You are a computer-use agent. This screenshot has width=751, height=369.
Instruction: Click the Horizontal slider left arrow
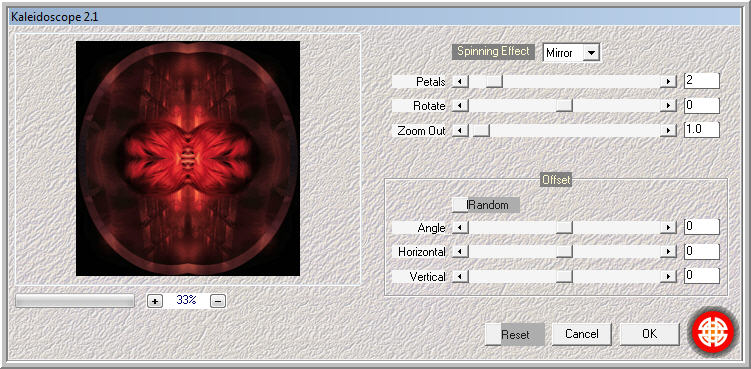coord(460,252)
